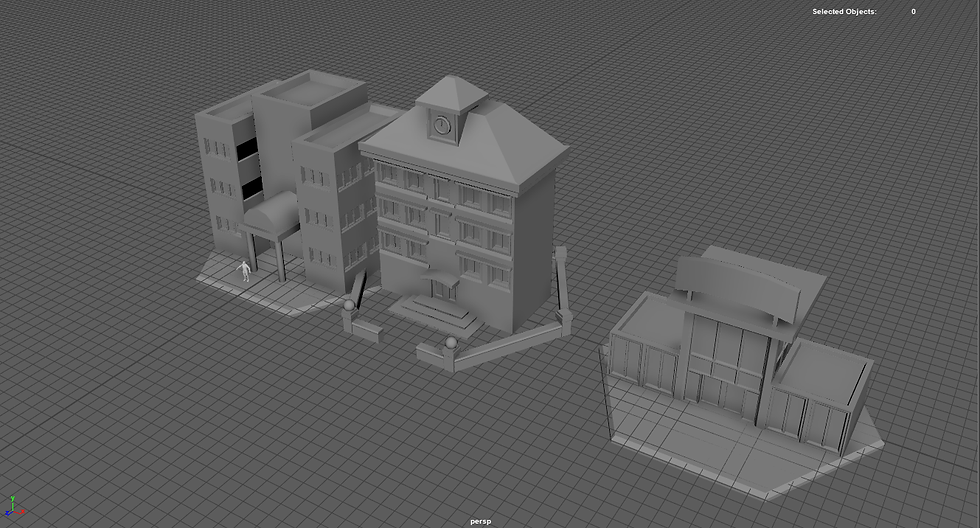Select the sphere on the front gate pillar
The width and height of the screenshot is (980, 528).
click(451, 342)
